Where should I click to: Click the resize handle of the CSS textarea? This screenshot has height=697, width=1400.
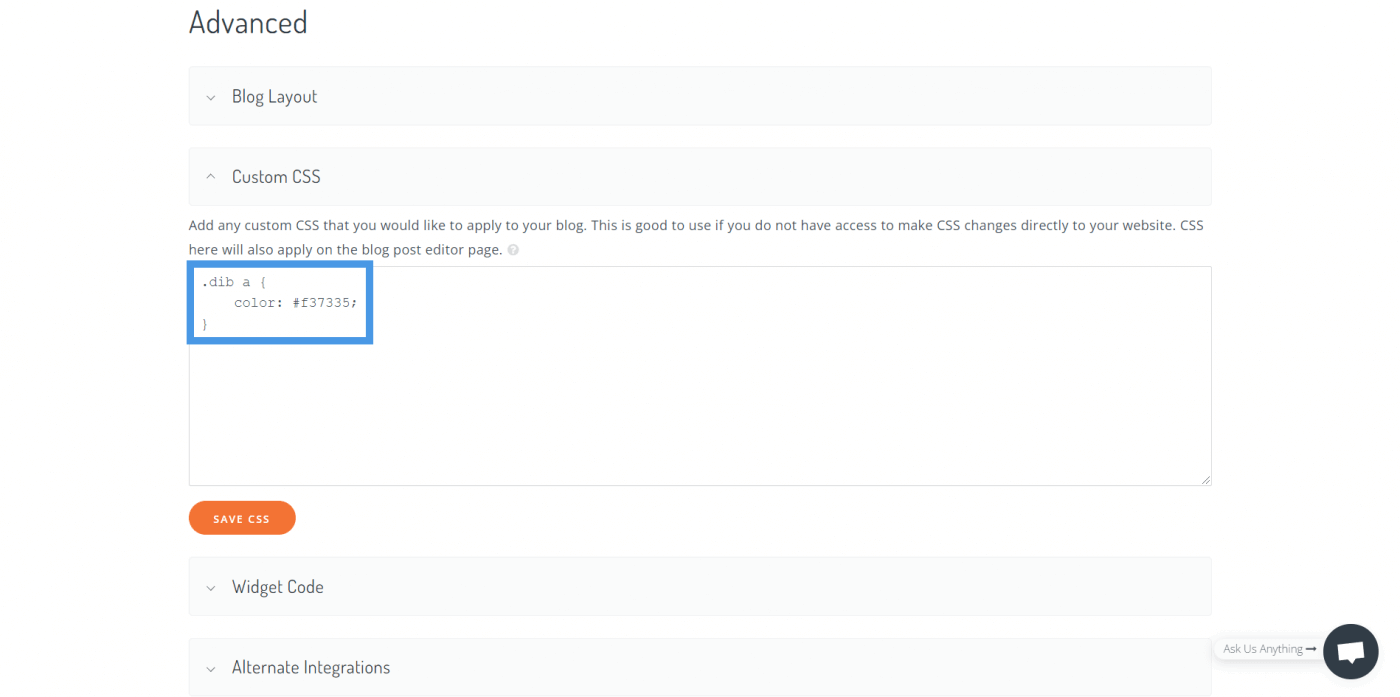[1205, 480]
